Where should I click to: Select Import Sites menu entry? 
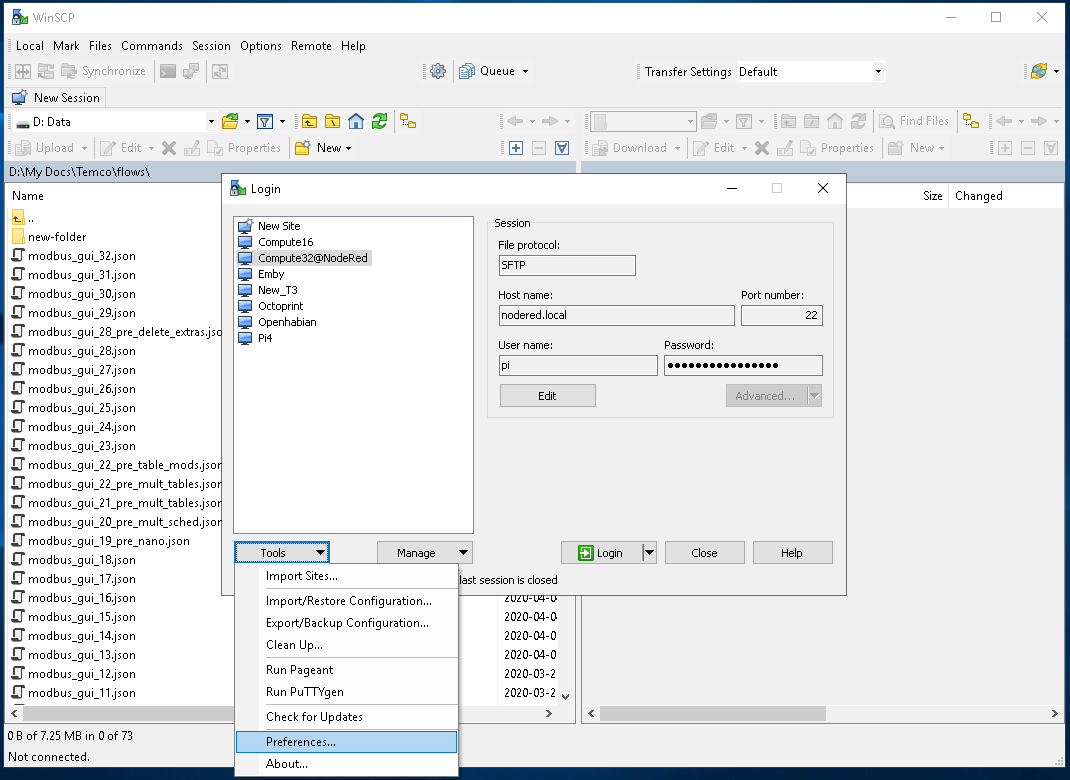tap(346, 576)
